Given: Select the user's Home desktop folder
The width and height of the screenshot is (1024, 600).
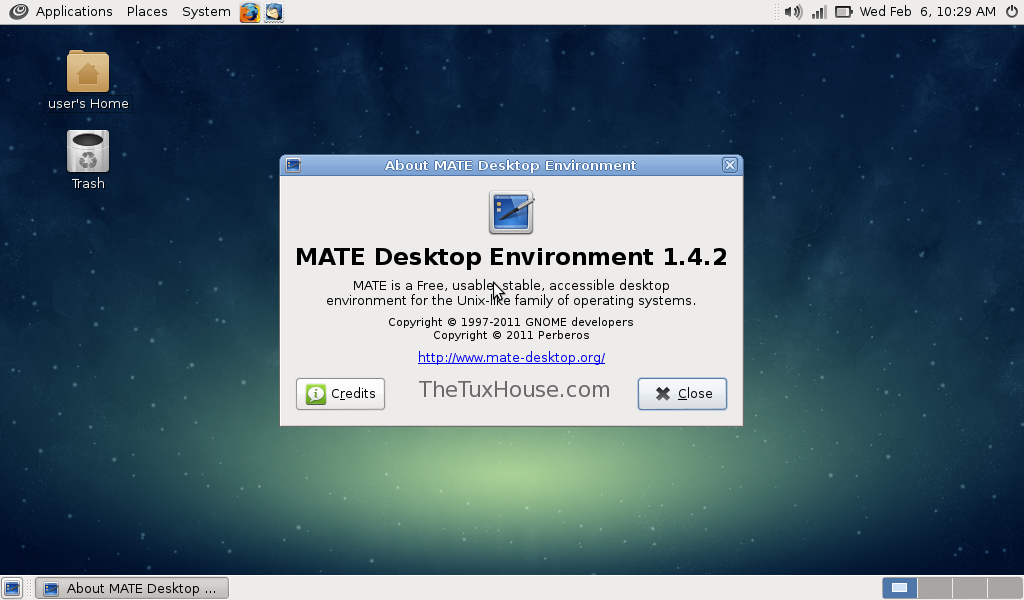Looking at the screenshot, I should [x=88, y=73].
